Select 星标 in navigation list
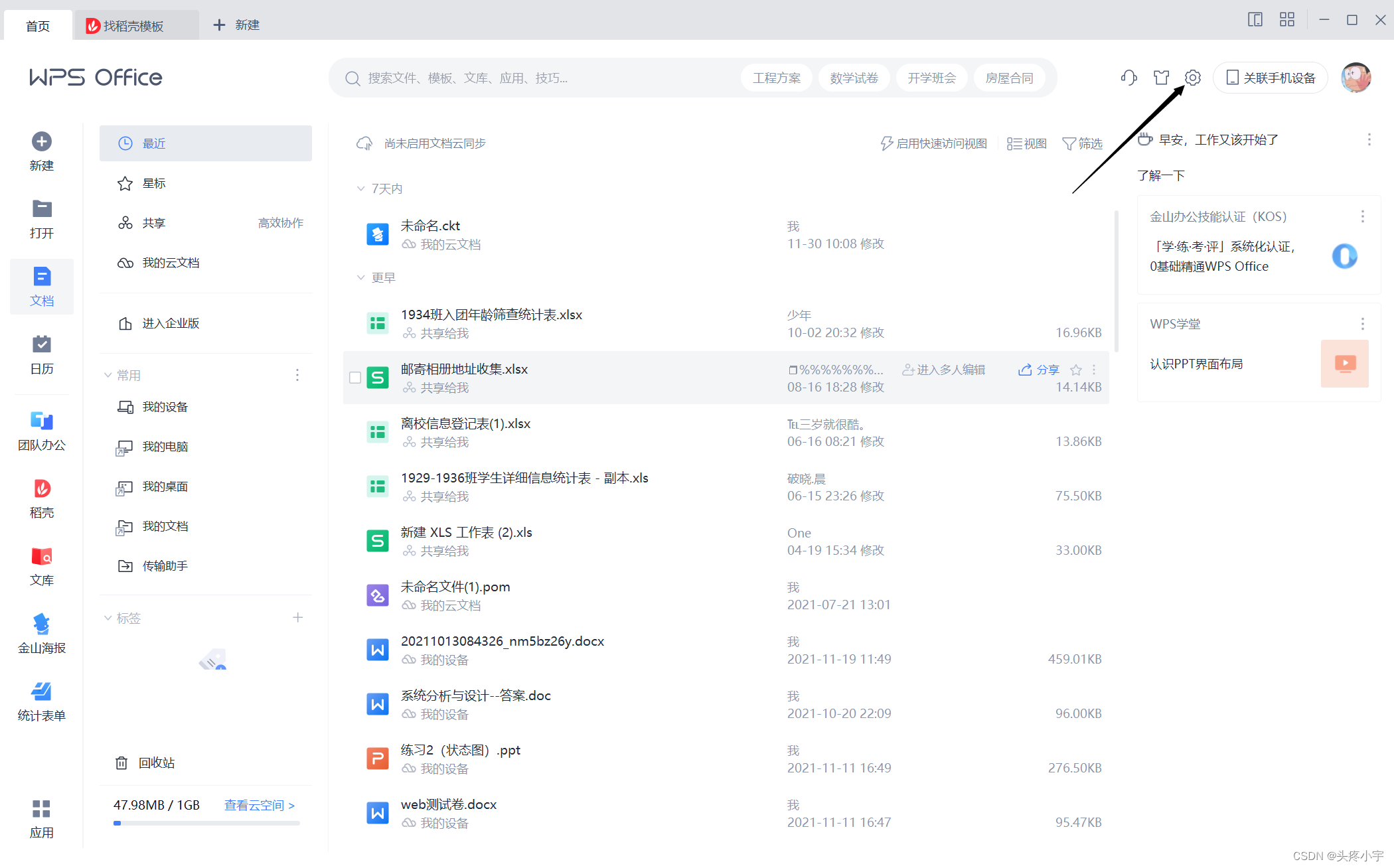1394x868 pixels. click(154, 183)
